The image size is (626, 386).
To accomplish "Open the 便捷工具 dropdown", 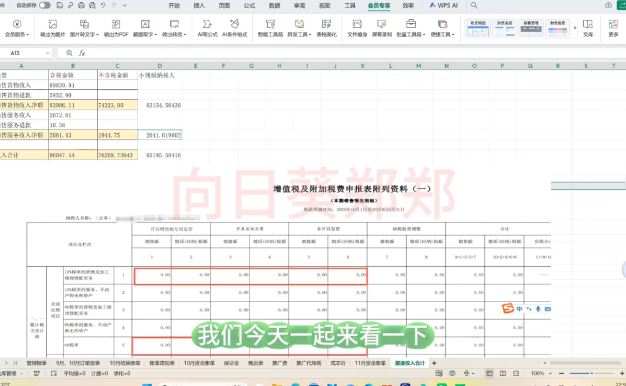I will [x=442, y=28].
